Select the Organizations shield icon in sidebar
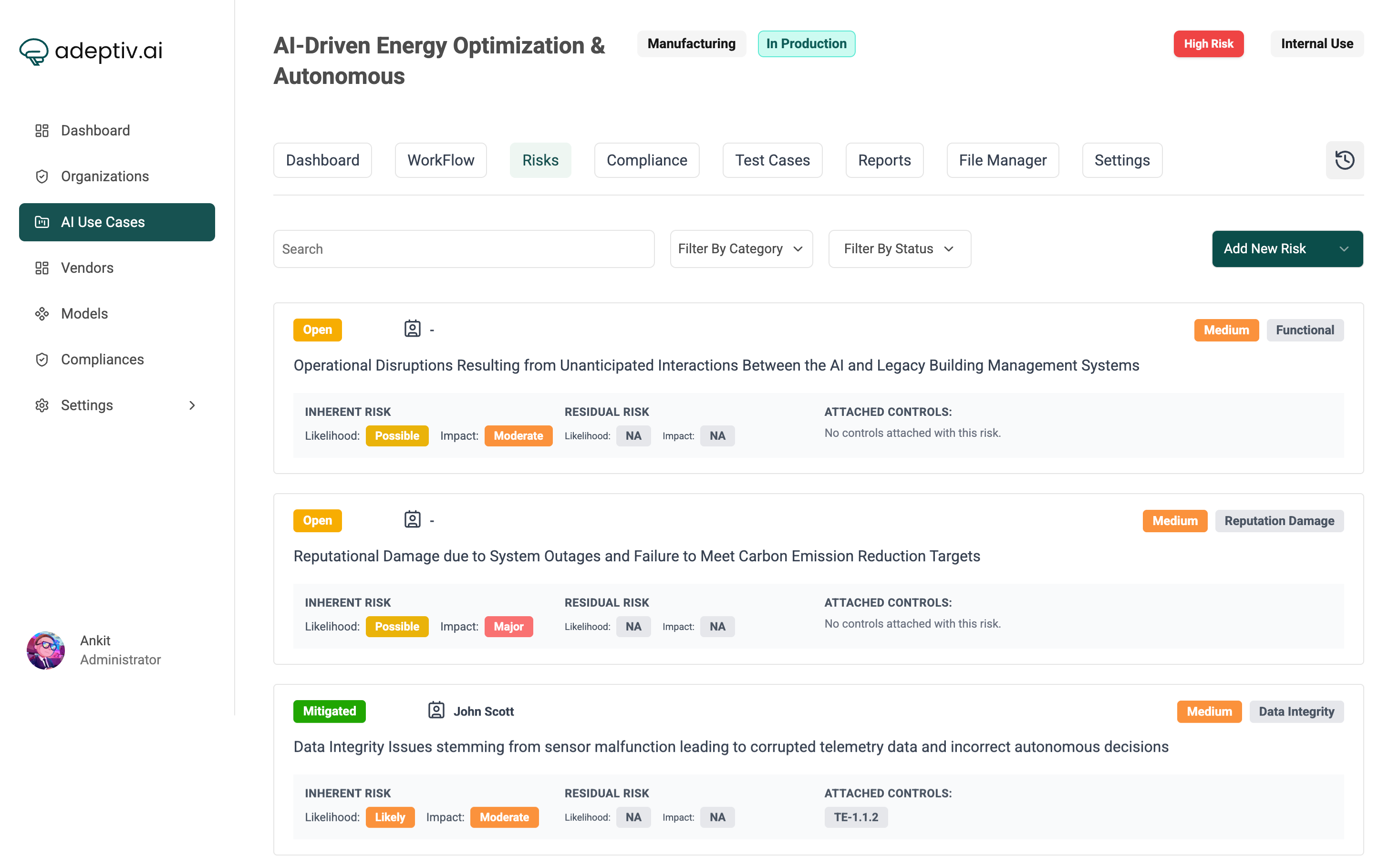Viewport: 1399px width, 868px height. coord(41,176)
